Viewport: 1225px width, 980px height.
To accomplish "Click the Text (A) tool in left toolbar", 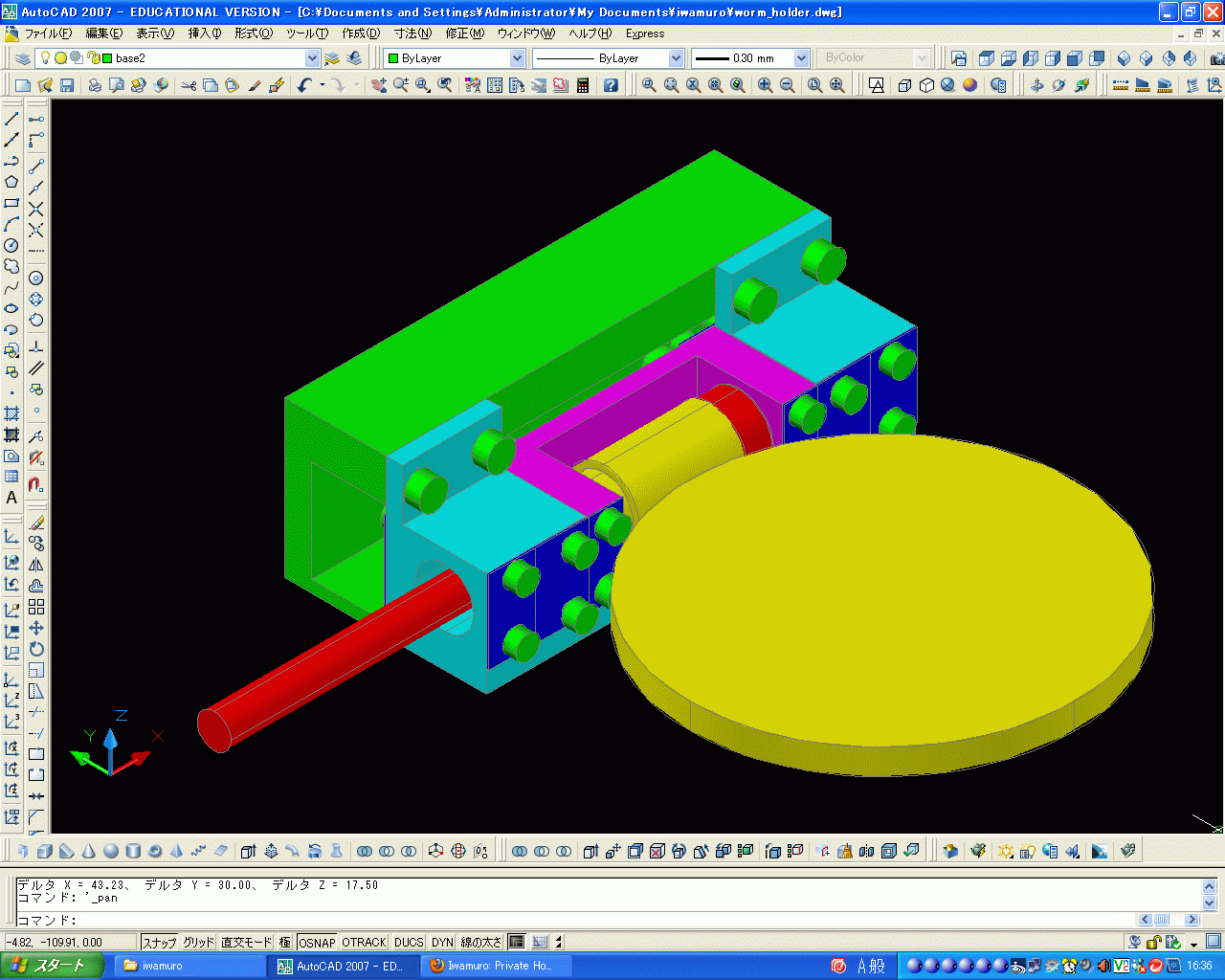I will (11, 498).
